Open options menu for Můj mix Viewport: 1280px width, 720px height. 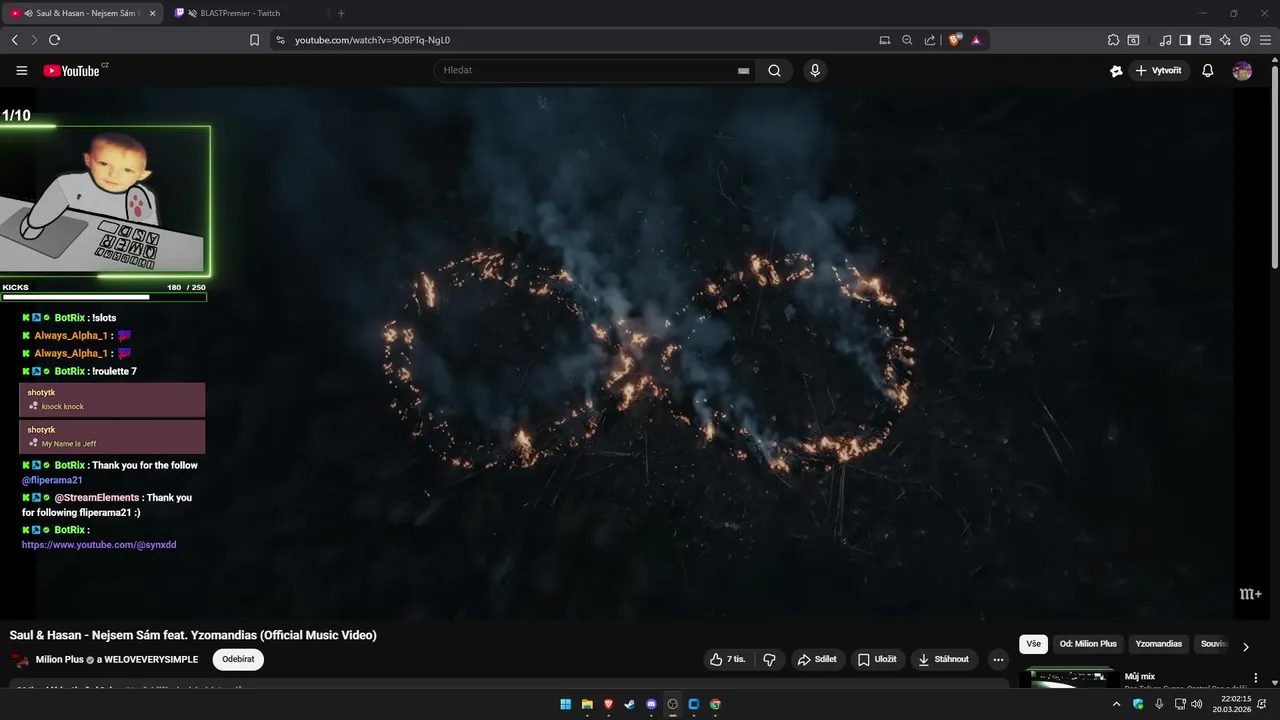[x=1256, y=678]
